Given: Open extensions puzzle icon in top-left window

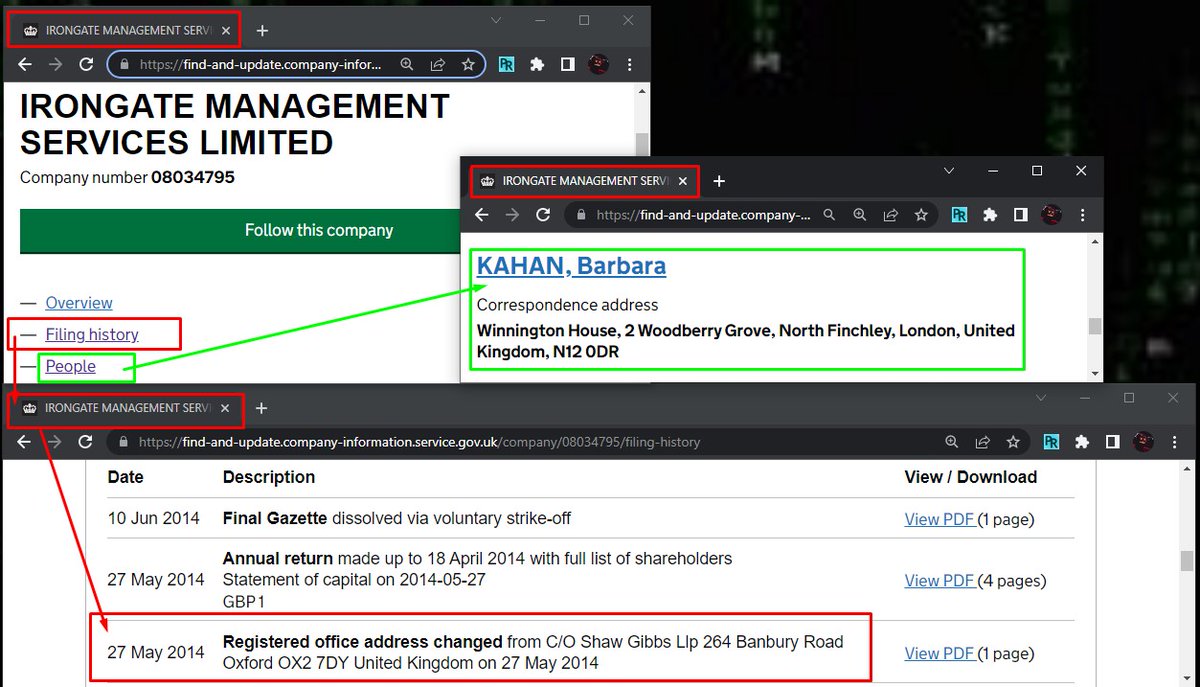Looking at the screenshot, I should click(537, 64).
